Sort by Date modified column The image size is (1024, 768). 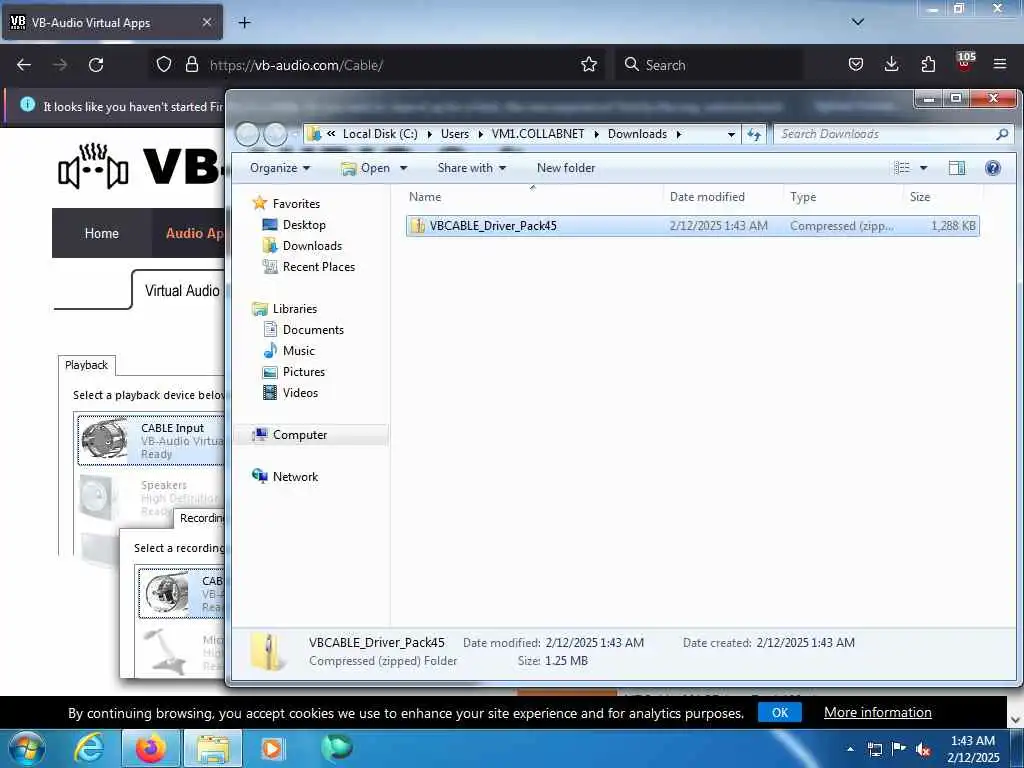723,197
